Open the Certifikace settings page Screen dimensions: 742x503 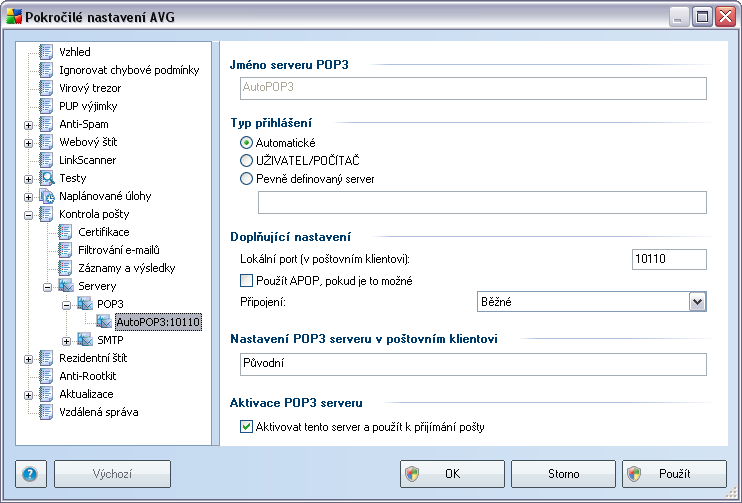104,232
